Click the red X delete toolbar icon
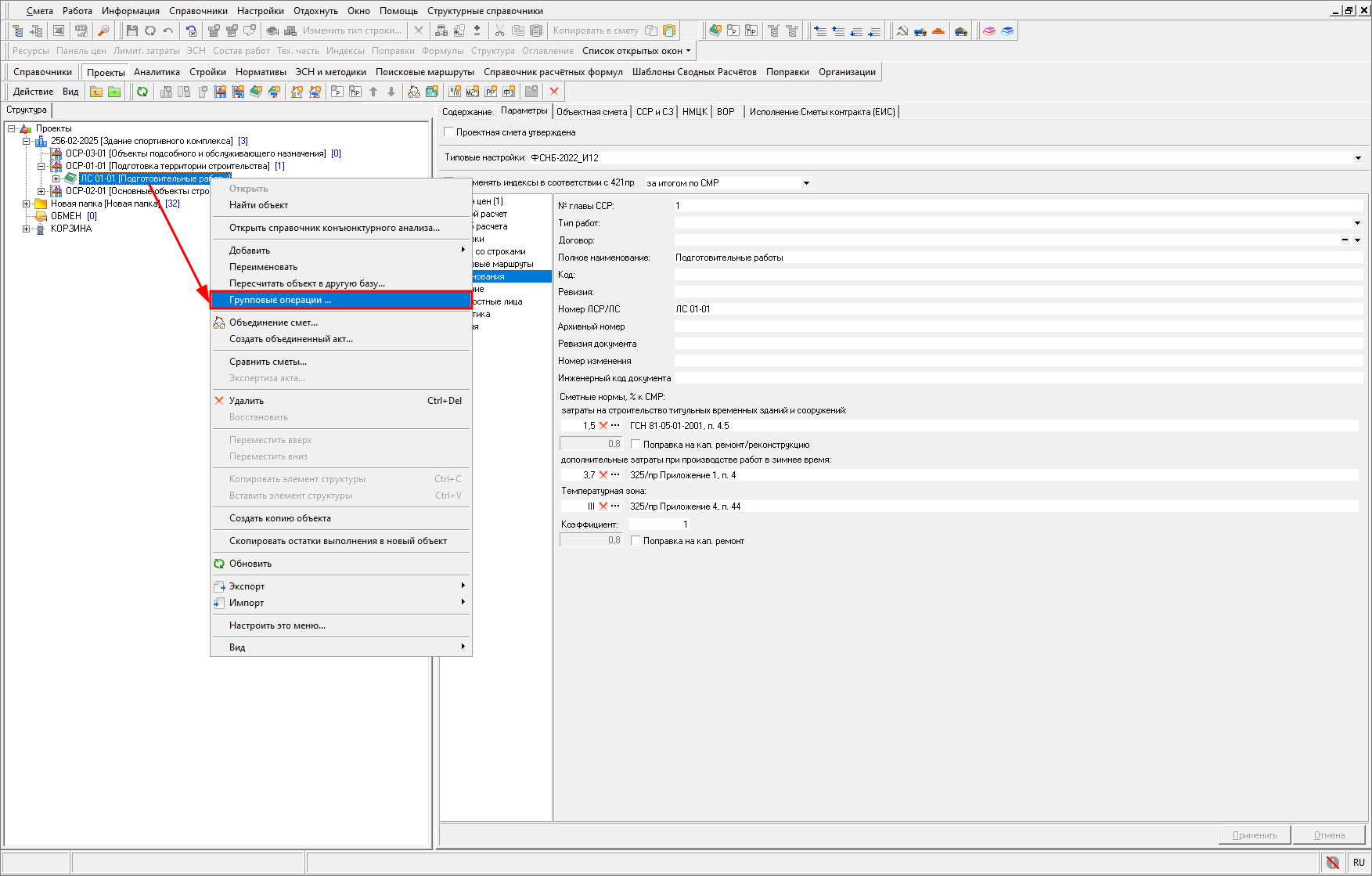Viewport: 1372px width, 876px height. click(554, 92)
